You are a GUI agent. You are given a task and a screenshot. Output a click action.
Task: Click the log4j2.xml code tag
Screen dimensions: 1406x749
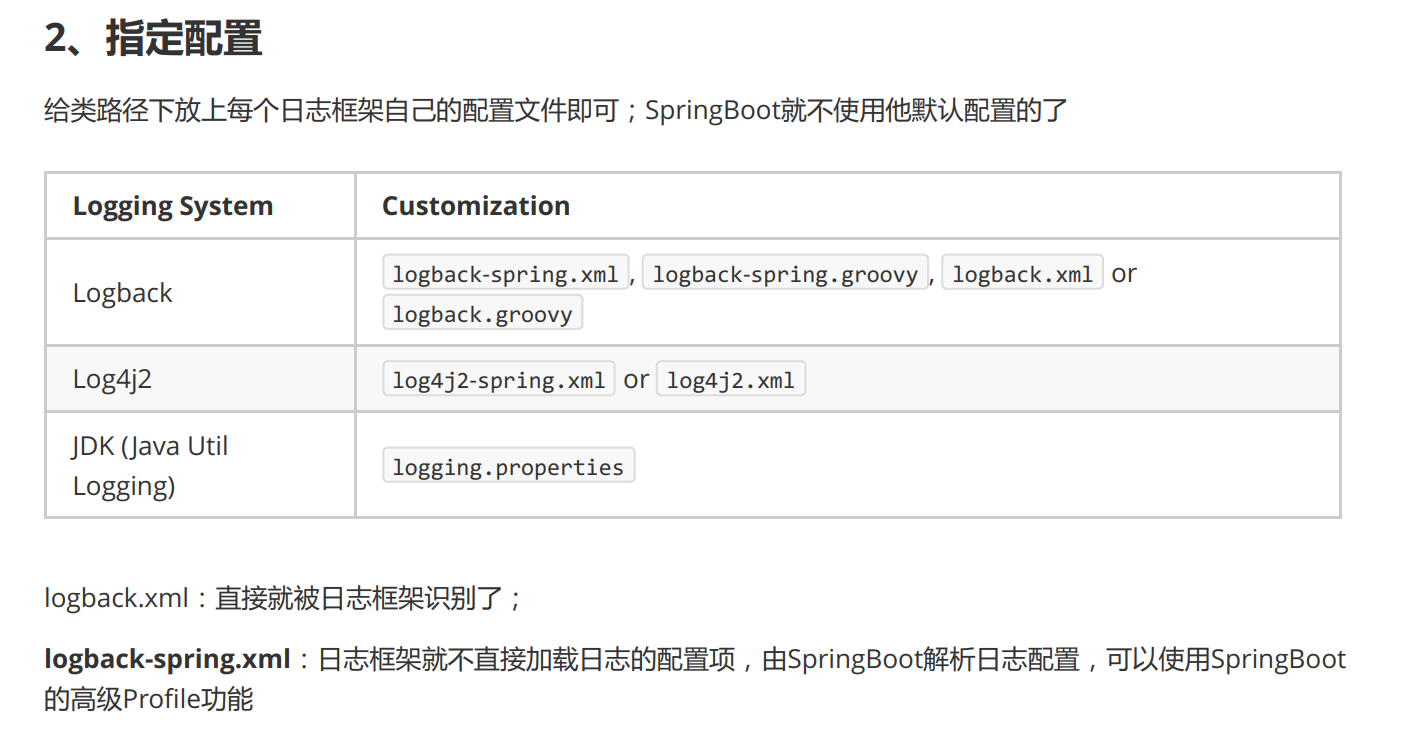[730, 380]
